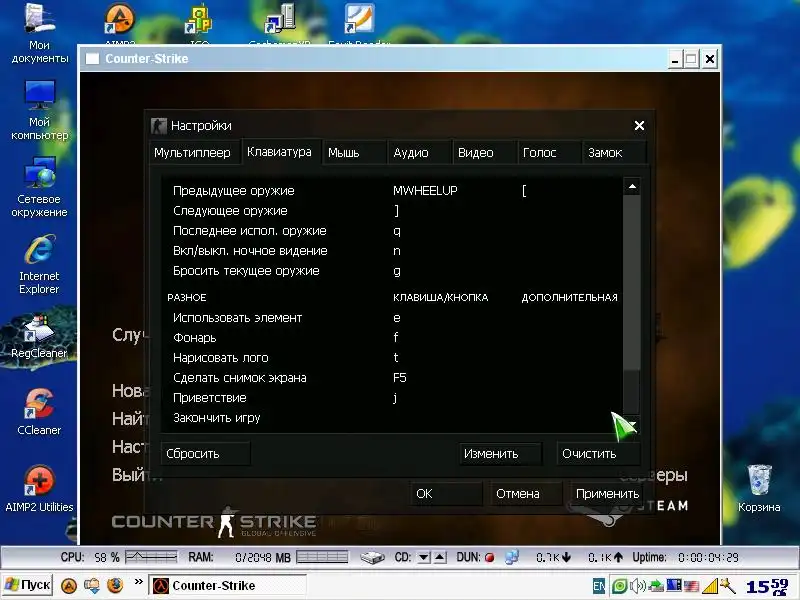This screenshot has width=800, height=600.
Task: Select the Использовать элемент row
Action: 393,318
